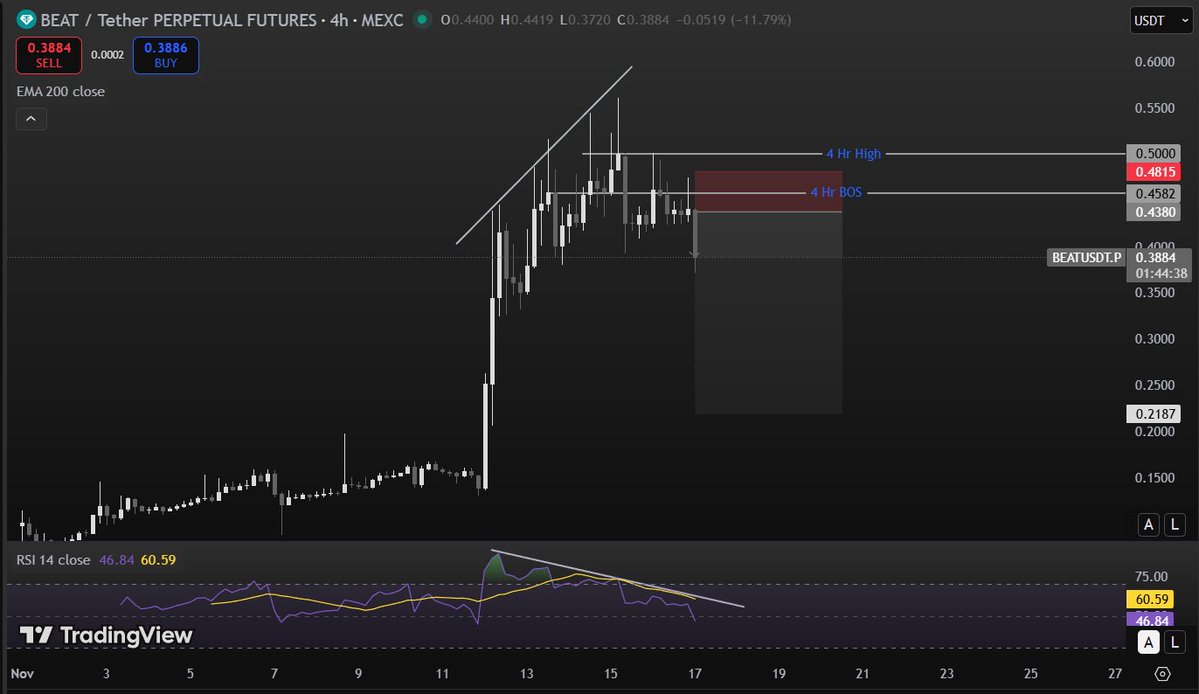Open the chart settings gear icon
Viewport: 1199px width, 694px height.
click(x=1162, y=673)
